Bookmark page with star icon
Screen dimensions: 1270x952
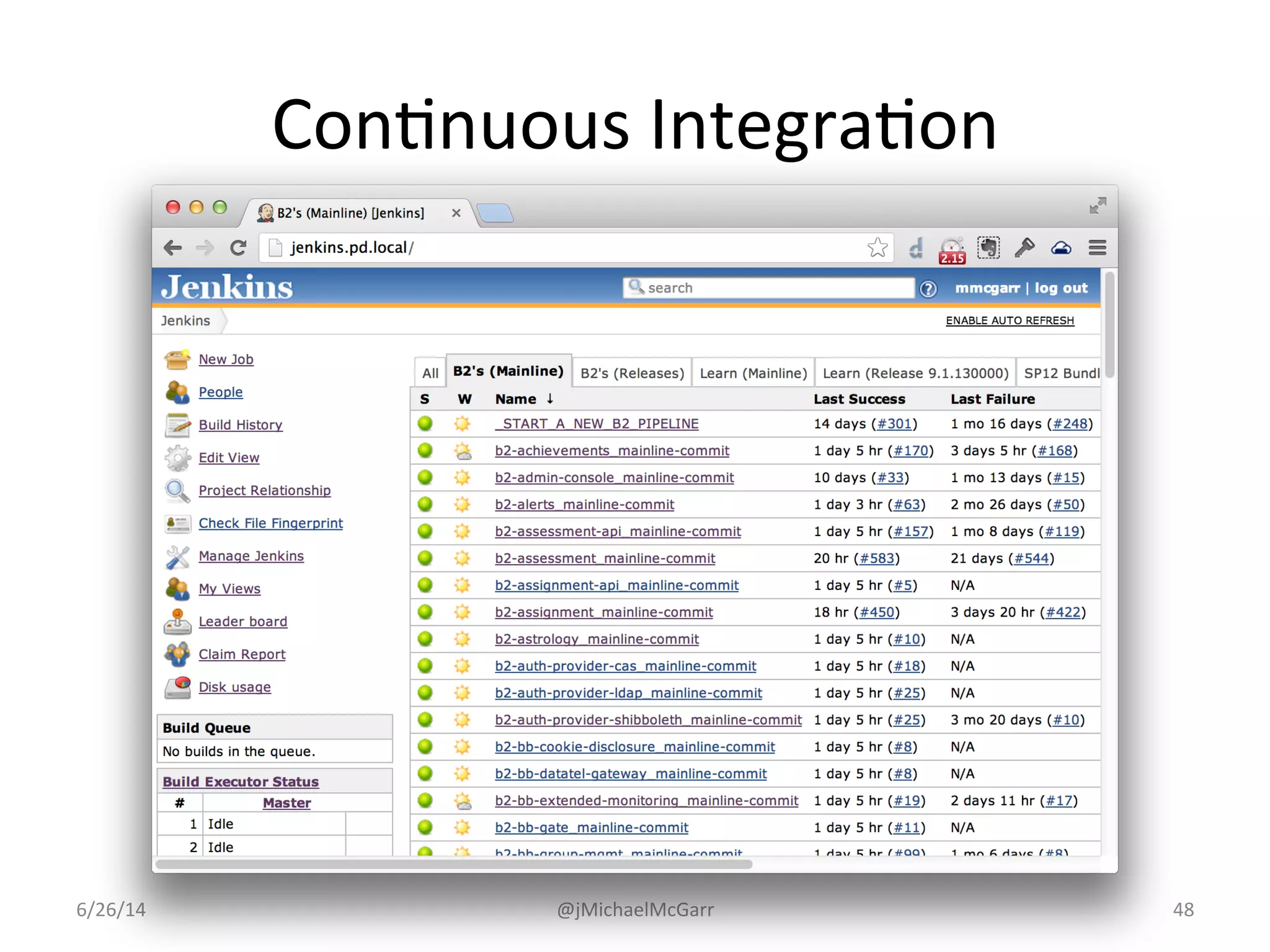coord(877,248)
